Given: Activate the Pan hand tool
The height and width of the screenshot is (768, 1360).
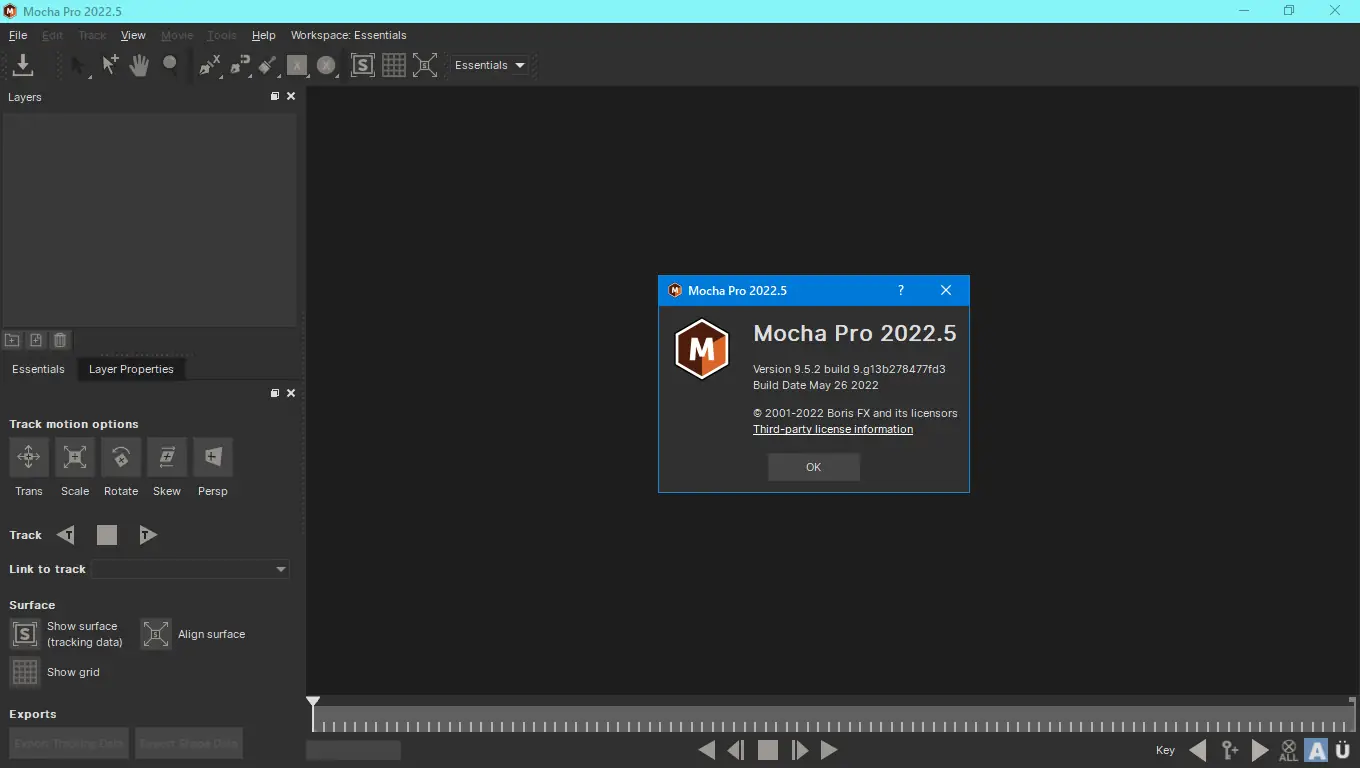Looking at the screenshot, I should coord(140,65).
